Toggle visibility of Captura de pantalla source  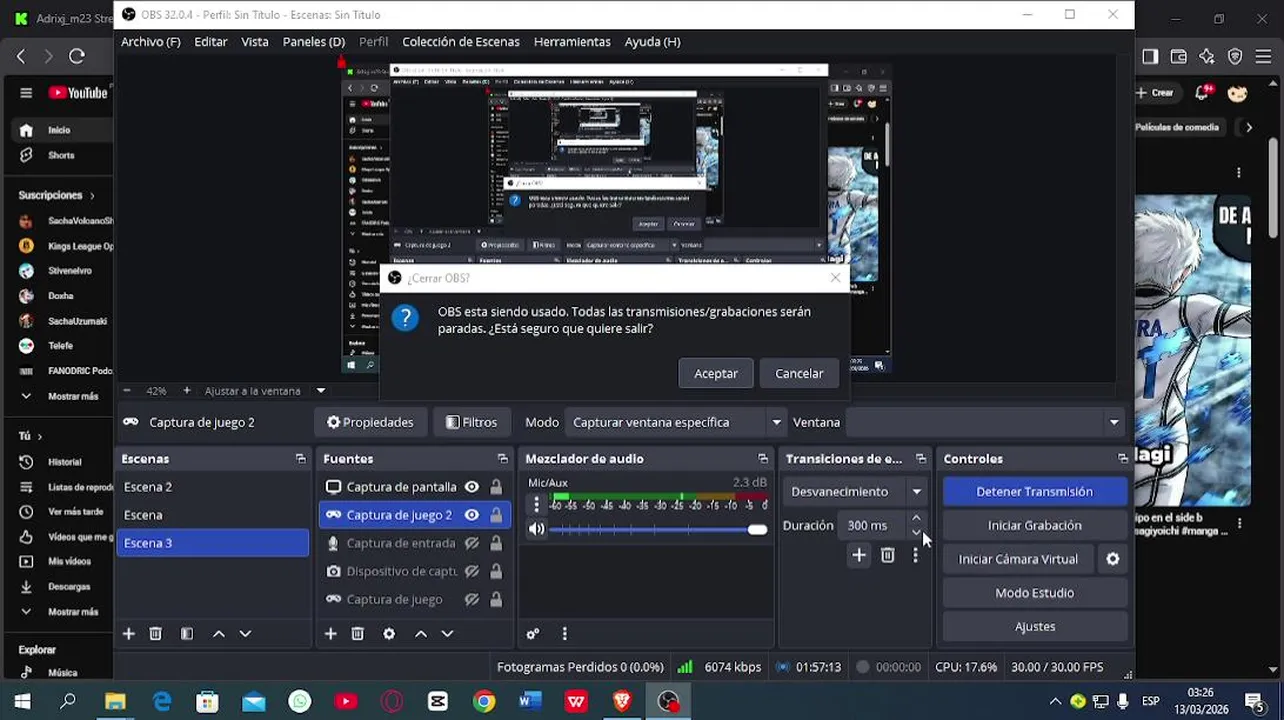coord(471,487)
